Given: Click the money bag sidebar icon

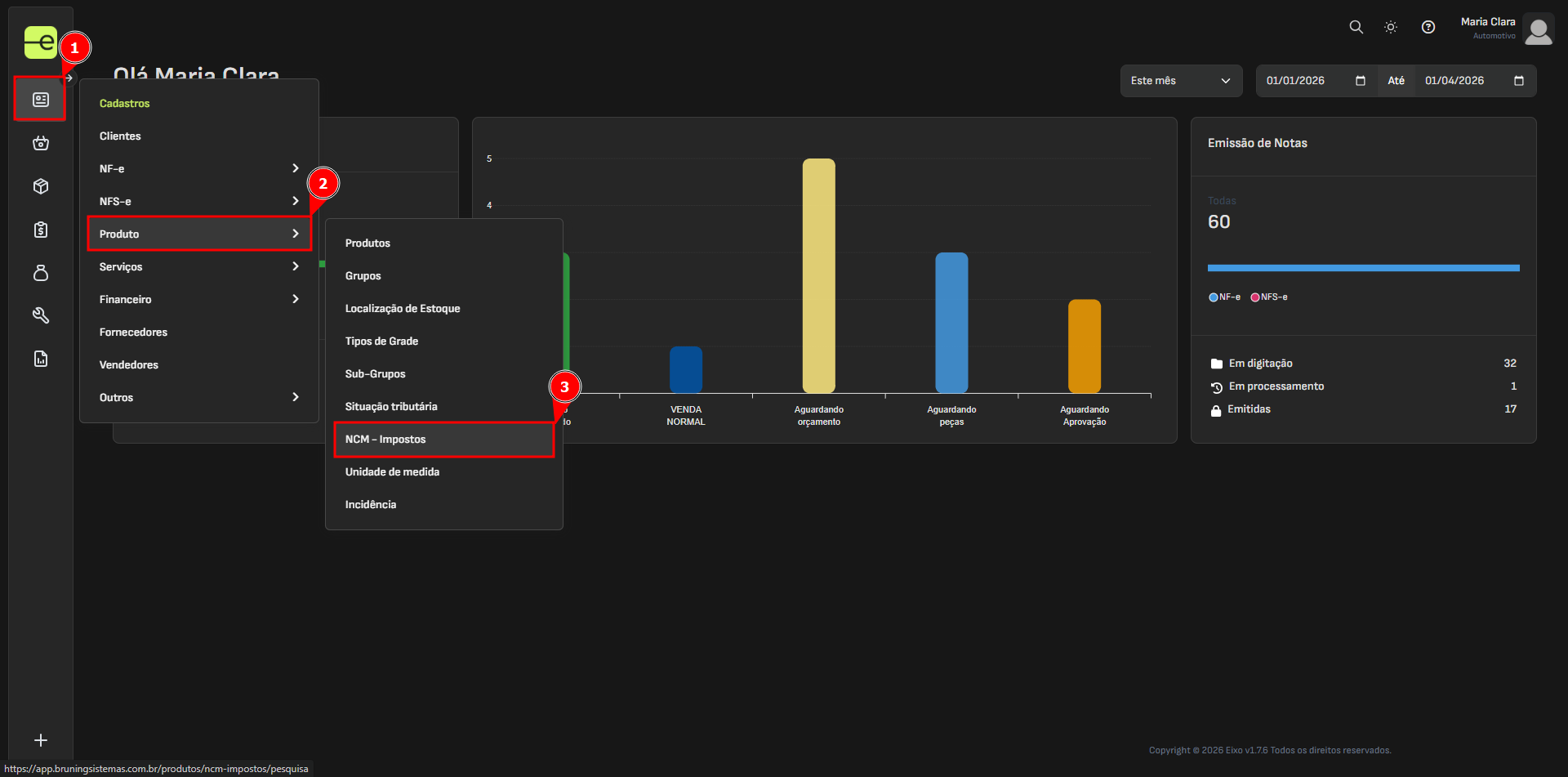Looking at the screenshot, I should click(40, 273).
